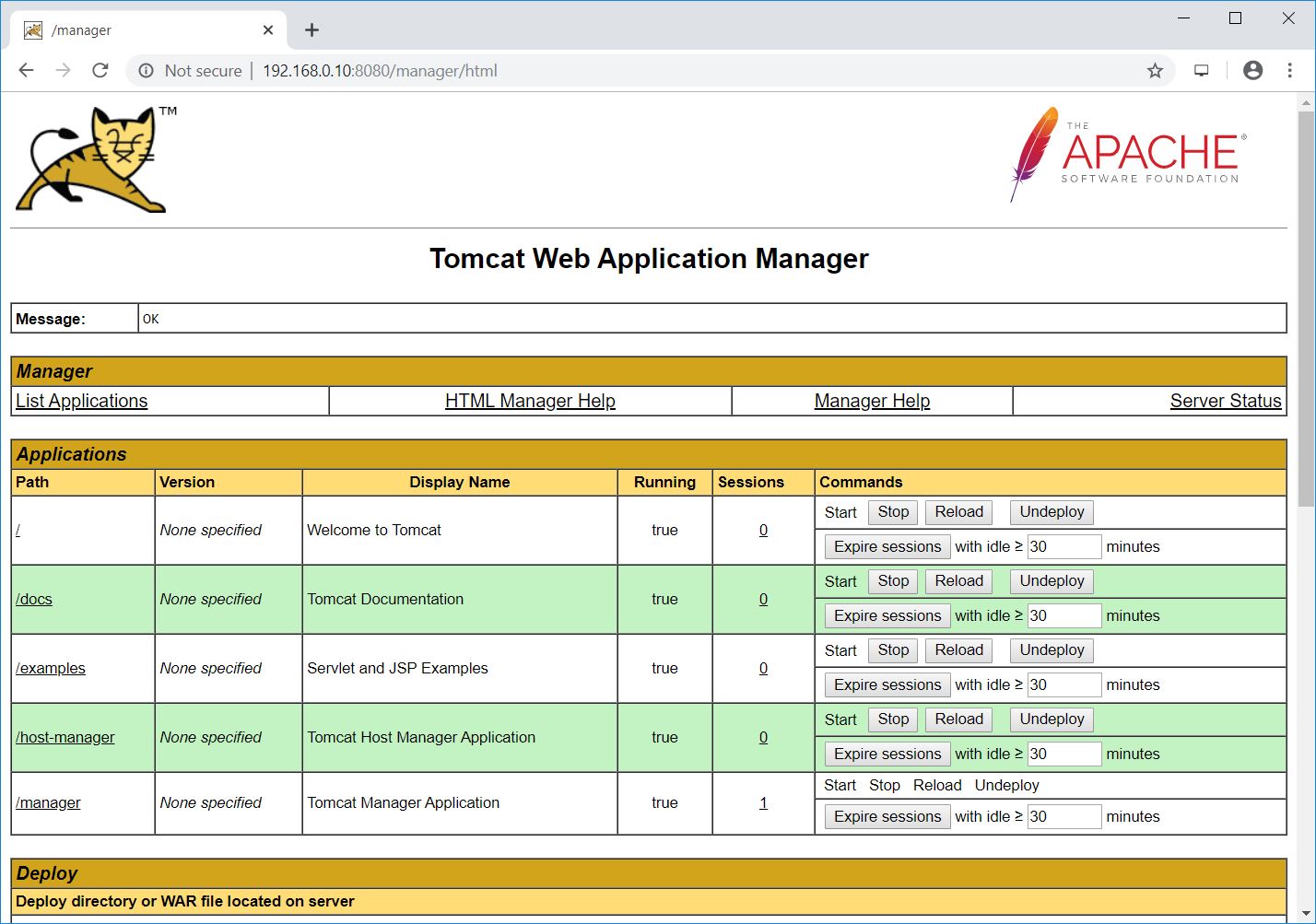Expire sessions for /manager application
Screen dimensions: 1316x924
pyautogui.click(x=887, y=816)
